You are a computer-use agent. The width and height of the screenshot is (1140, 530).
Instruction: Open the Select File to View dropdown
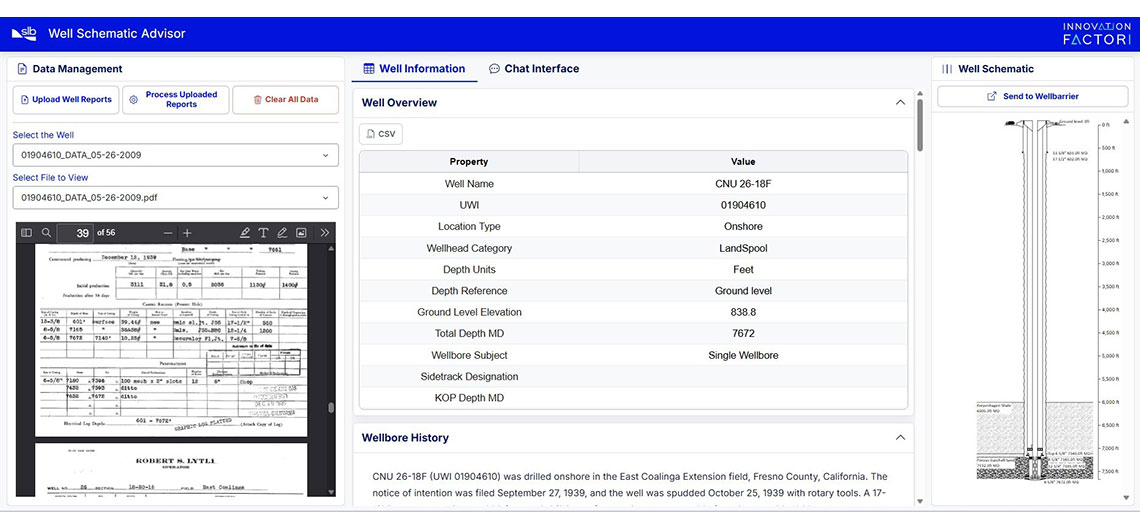pyautogui.click(x=175, y=197)
